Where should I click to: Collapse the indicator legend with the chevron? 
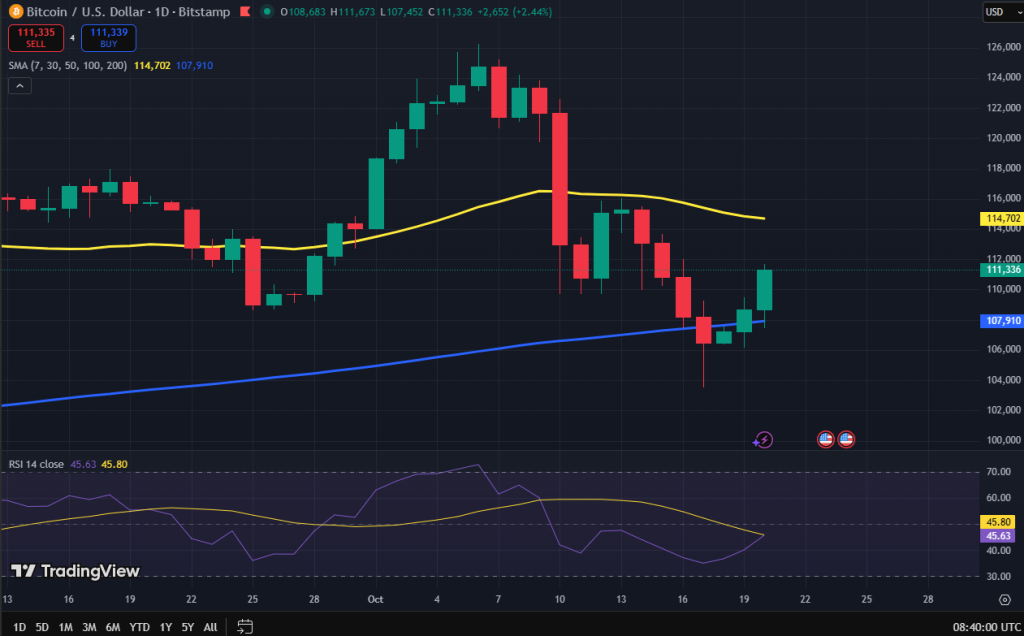click(x=19, y=85)
